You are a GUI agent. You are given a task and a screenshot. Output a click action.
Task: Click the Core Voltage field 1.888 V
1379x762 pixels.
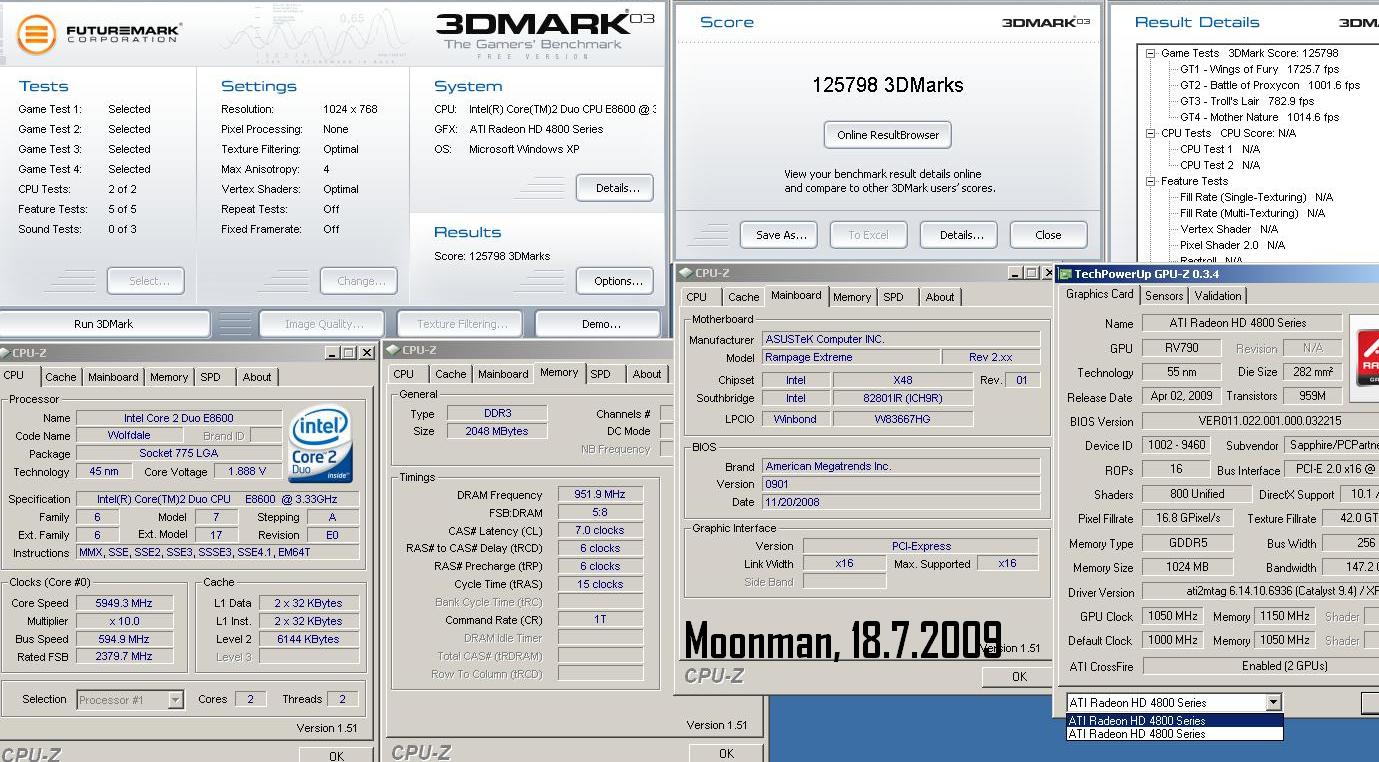click(248, 471)
